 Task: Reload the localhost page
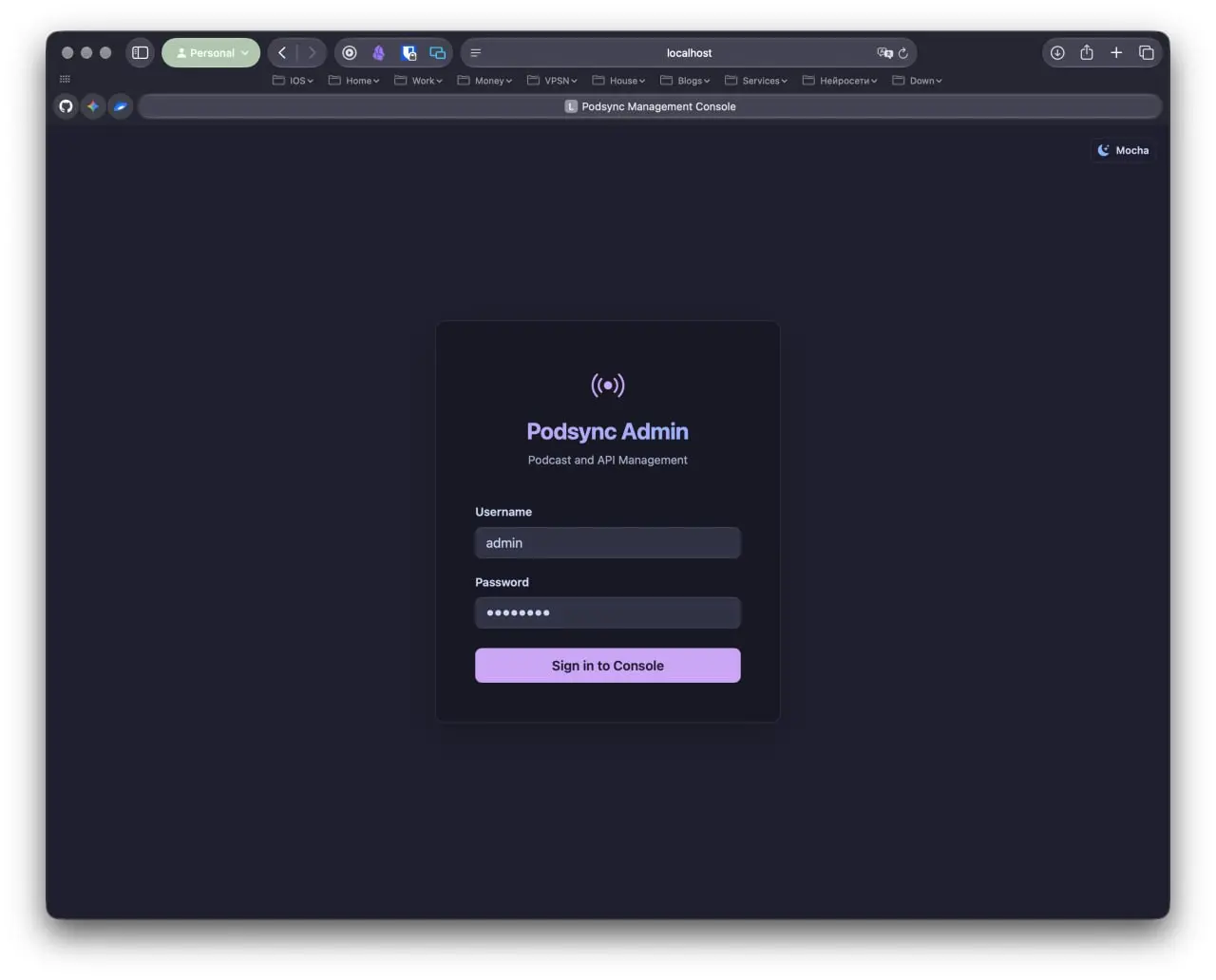coord(903,53)
